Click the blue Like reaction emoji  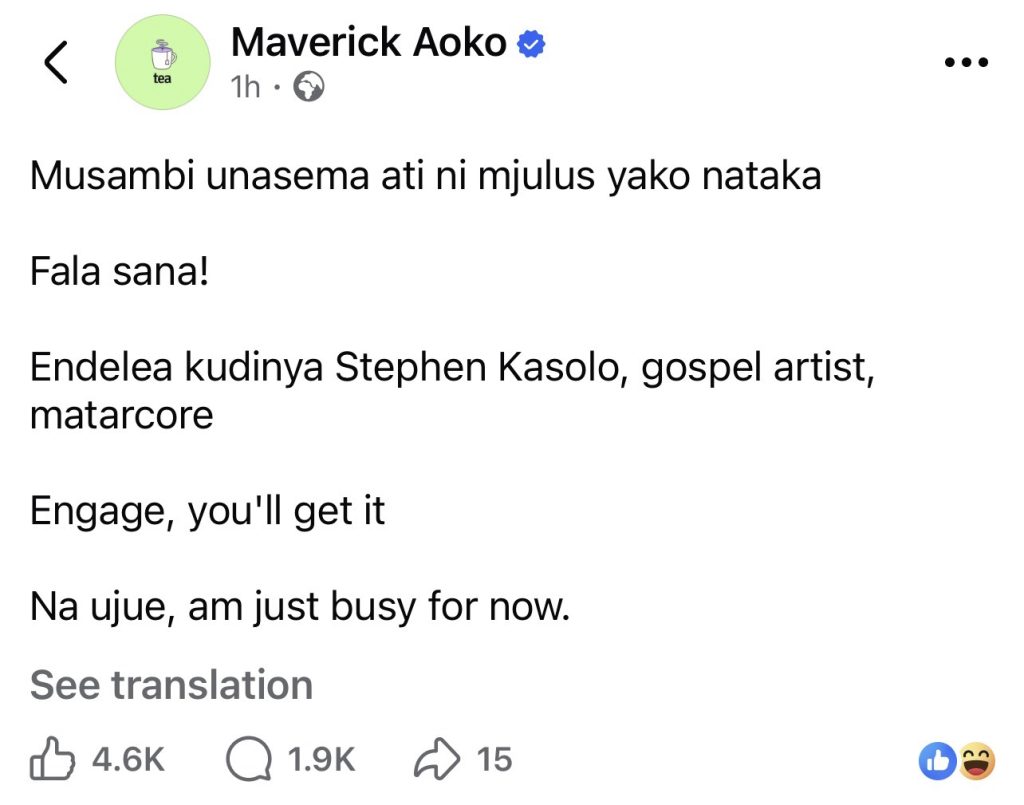pyautogui.click(x=937, y=762)
